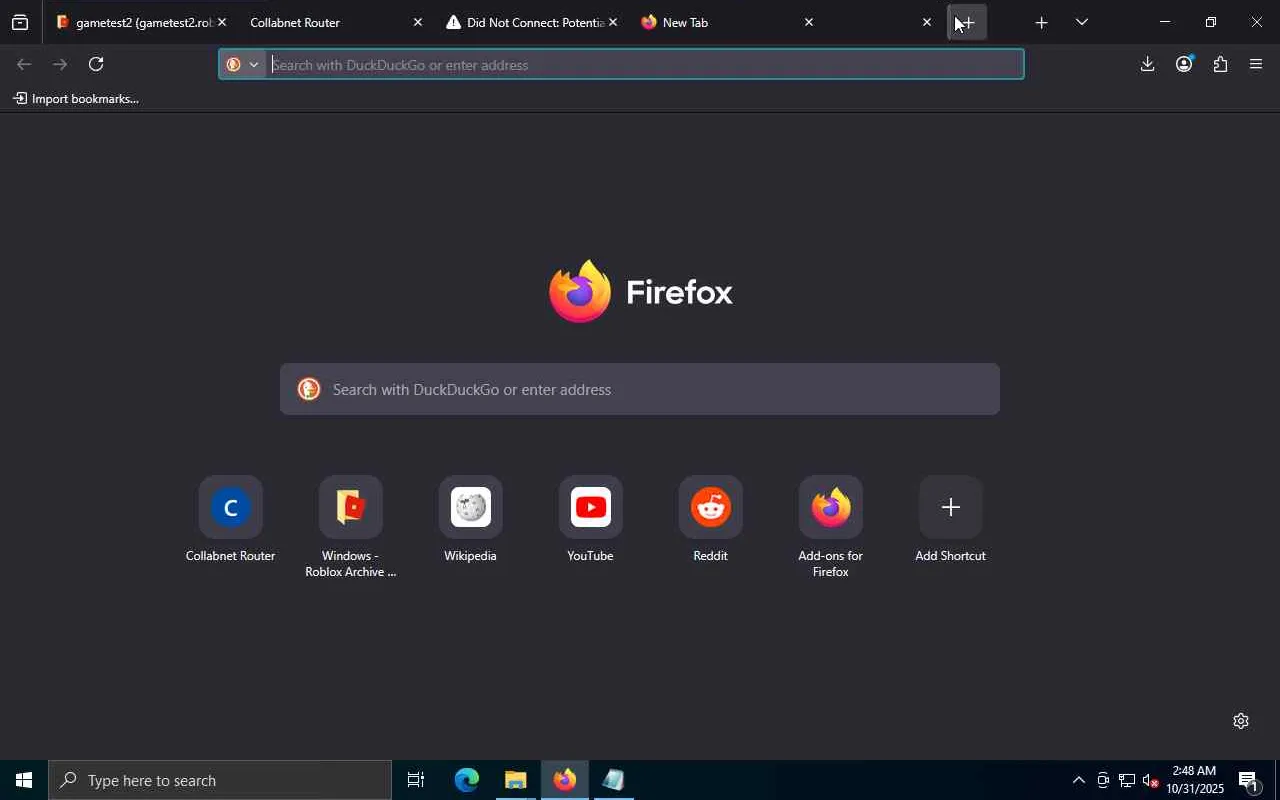Image resolution: width=1280 pixels, height=800 pixels.
Task: Open the Add-ons for Firefox shortcut
Action: coord(830,528)
